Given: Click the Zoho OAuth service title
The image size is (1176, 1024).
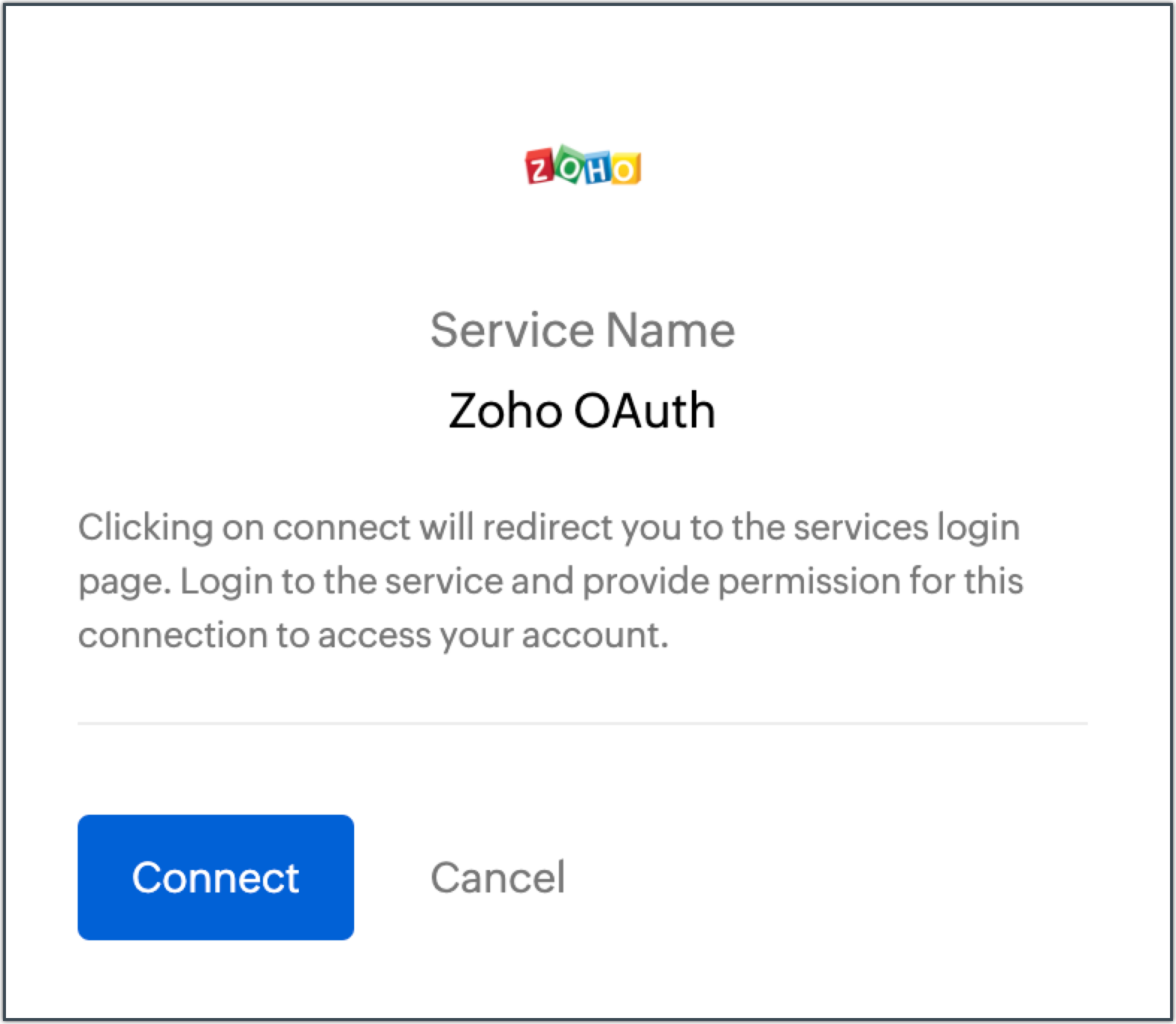Looking at the screenshot, I should coord(581,410).
